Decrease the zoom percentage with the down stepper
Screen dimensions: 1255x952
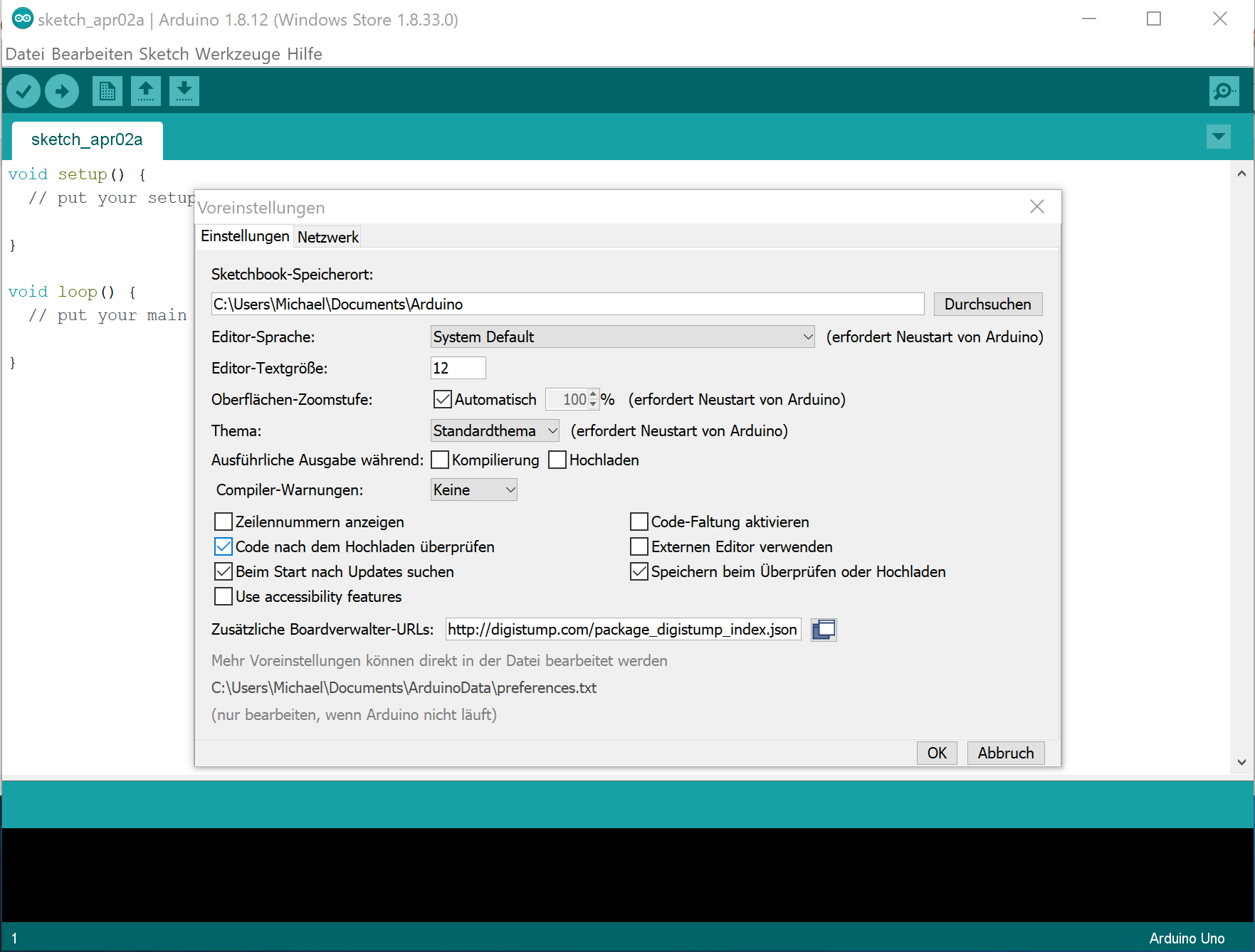(593, 404)
